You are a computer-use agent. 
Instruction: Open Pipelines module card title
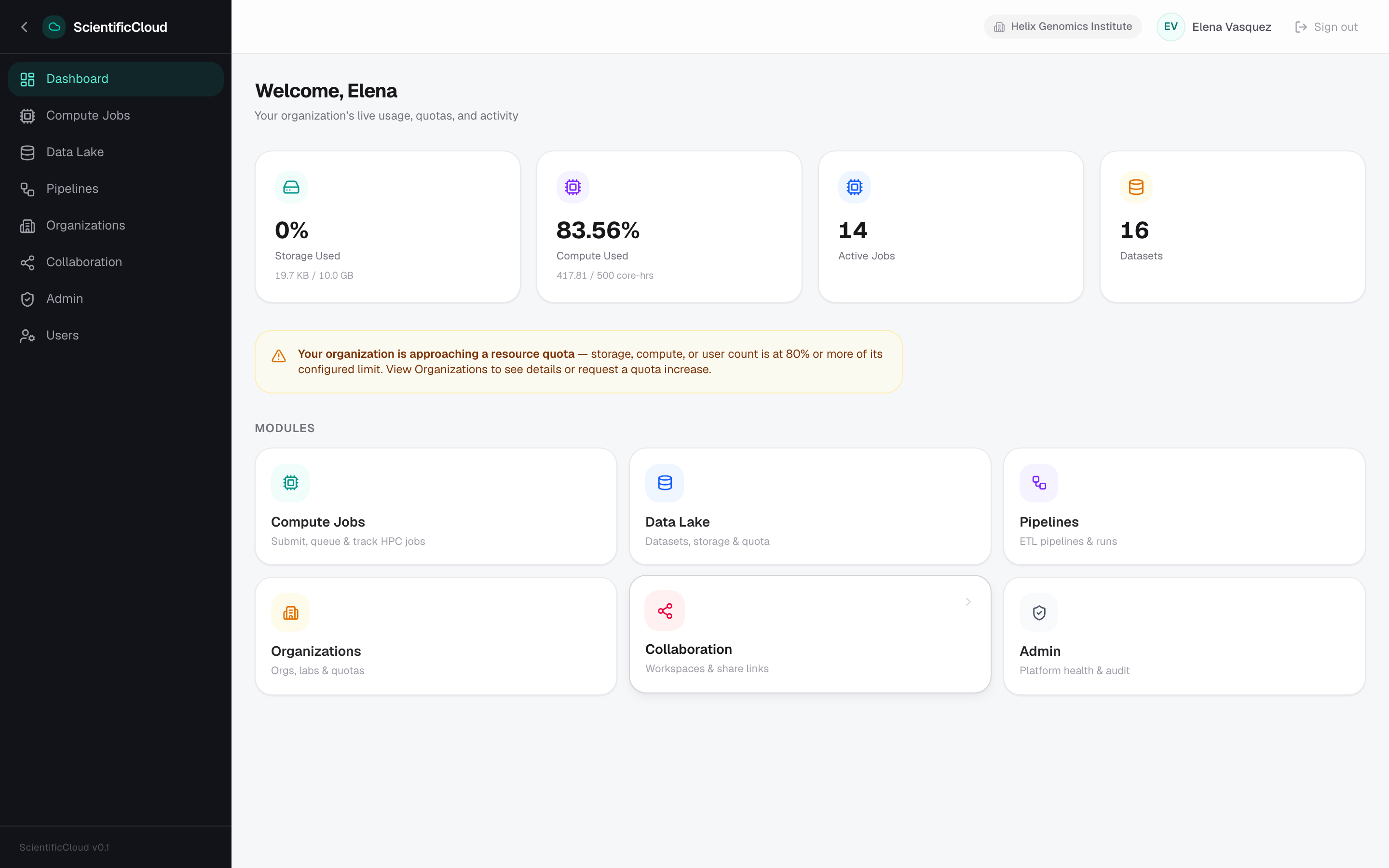point(1049,522)
